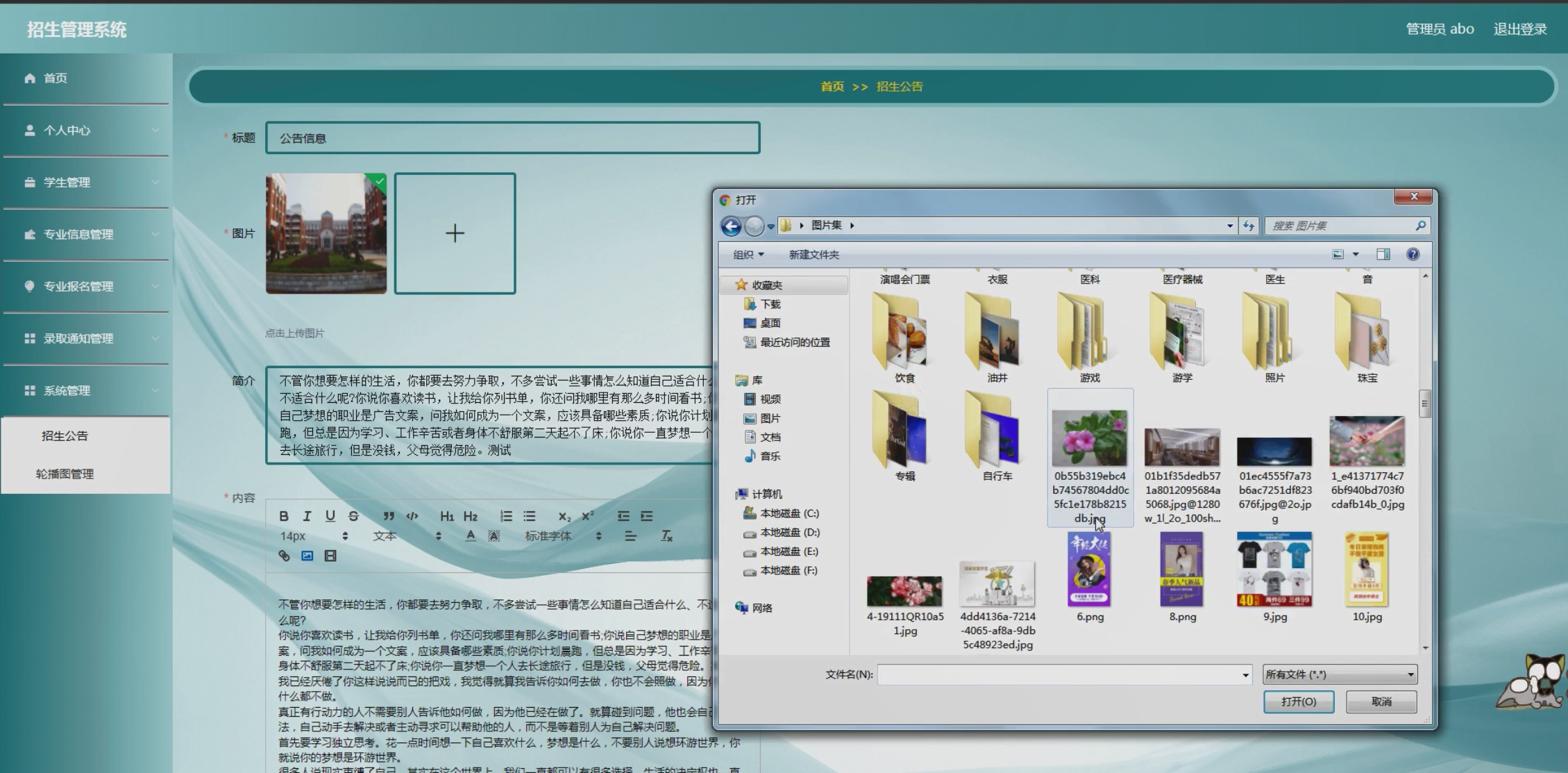Insert a blockquote in the editor
The image size is (1568, 773).
pyautogui.click(x=389, y=516)
